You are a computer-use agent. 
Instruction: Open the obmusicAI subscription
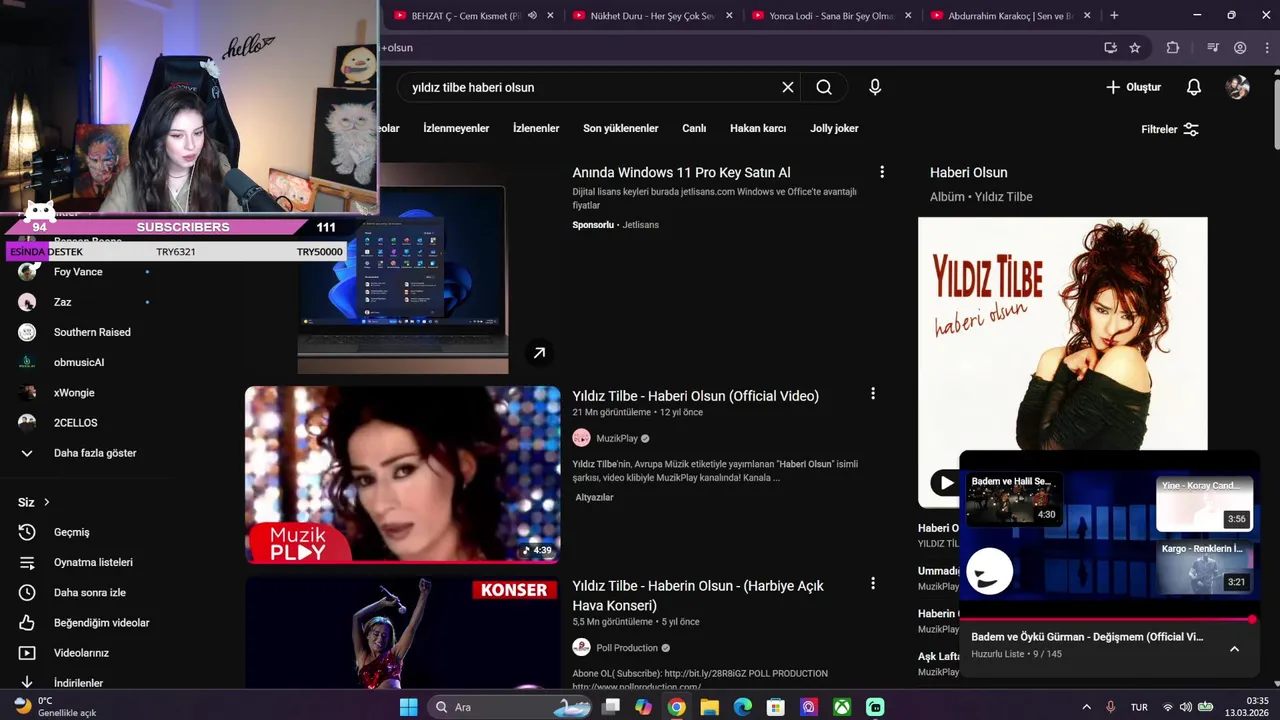pyautogui.click(x=79, y=362)
